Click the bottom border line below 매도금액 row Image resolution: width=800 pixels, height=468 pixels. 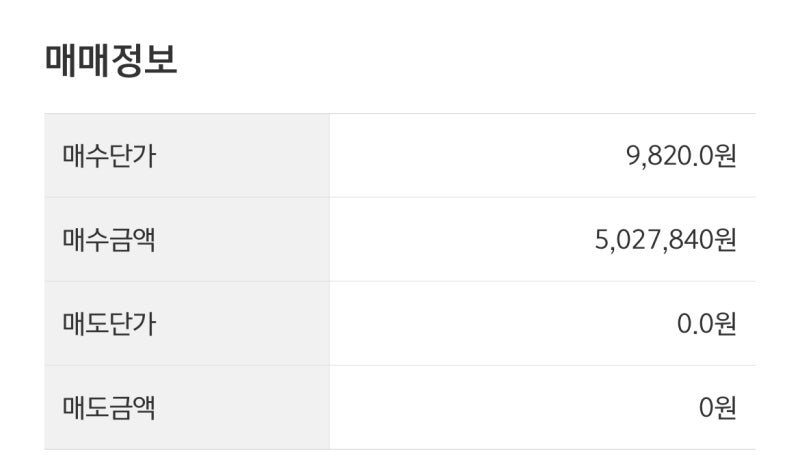(400, 450)
